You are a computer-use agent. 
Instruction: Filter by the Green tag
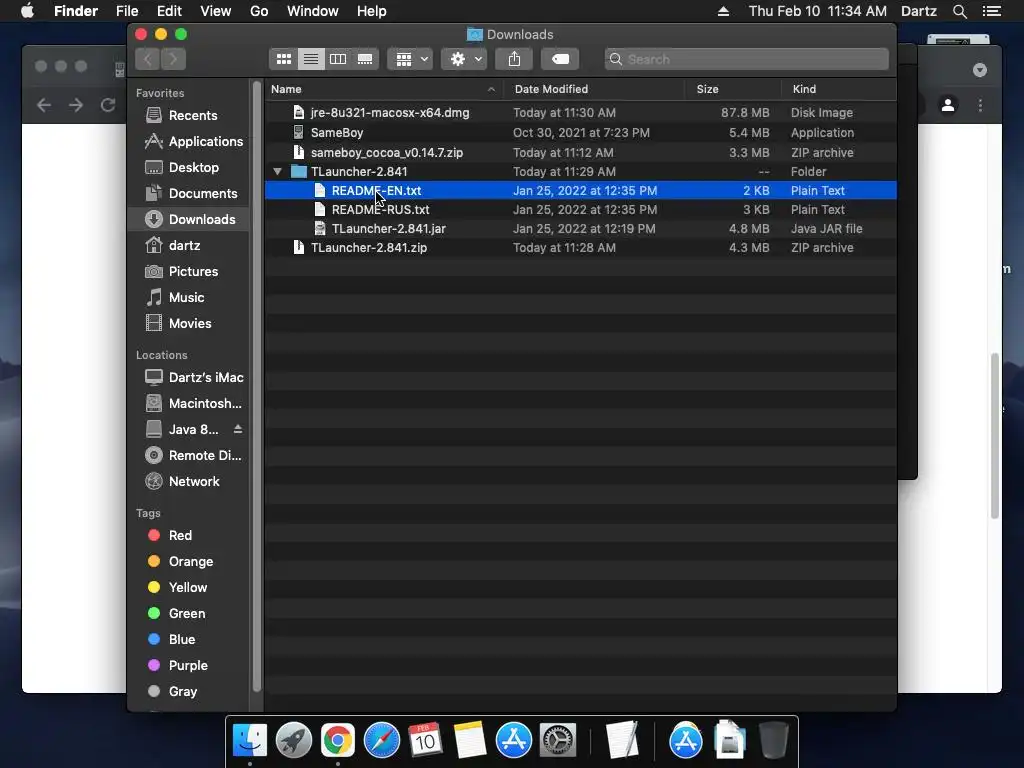point(176,614)
